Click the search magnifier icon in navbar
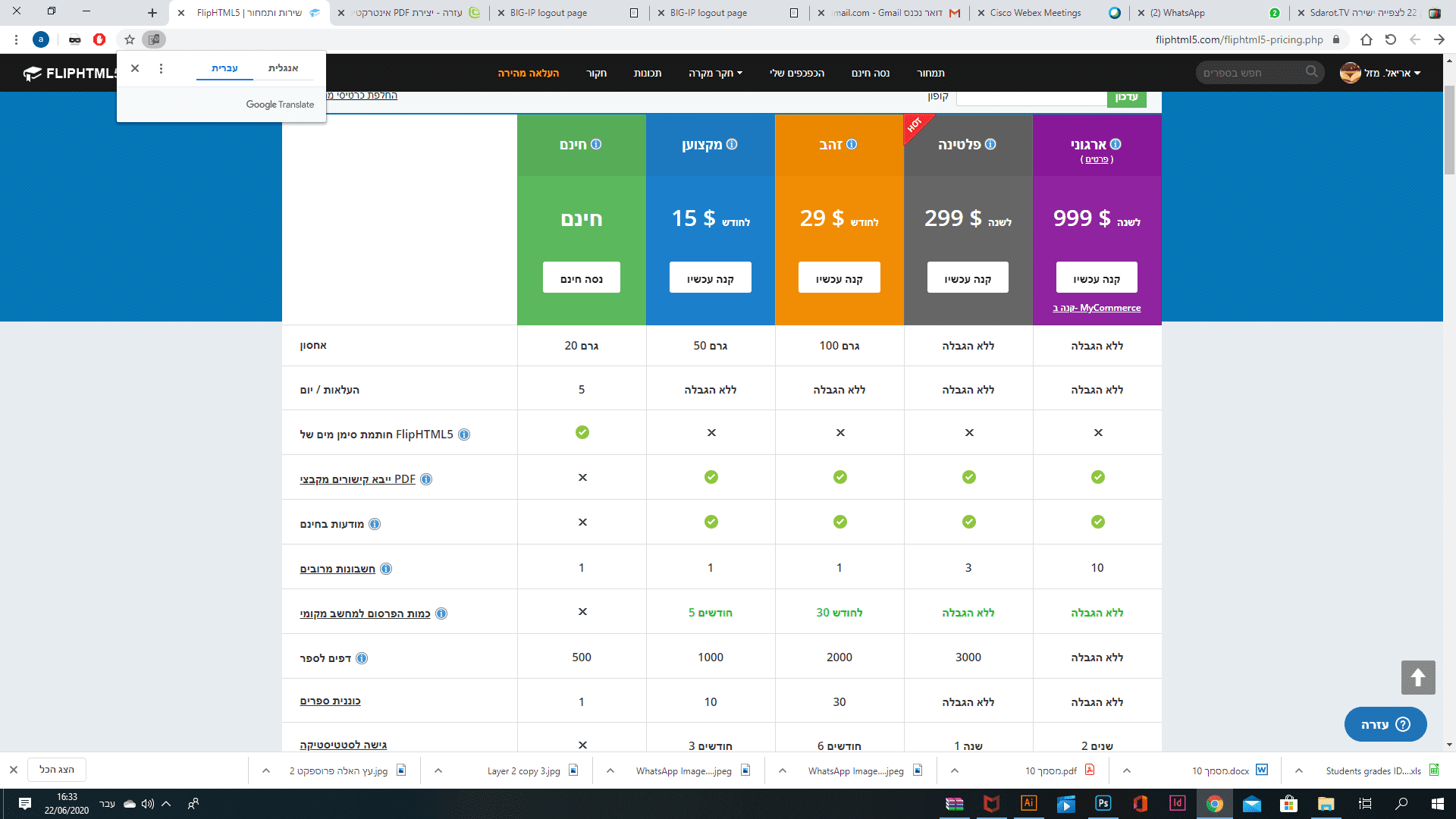The height and width of the screenshot is (819, 1456). pos(1311,72)
